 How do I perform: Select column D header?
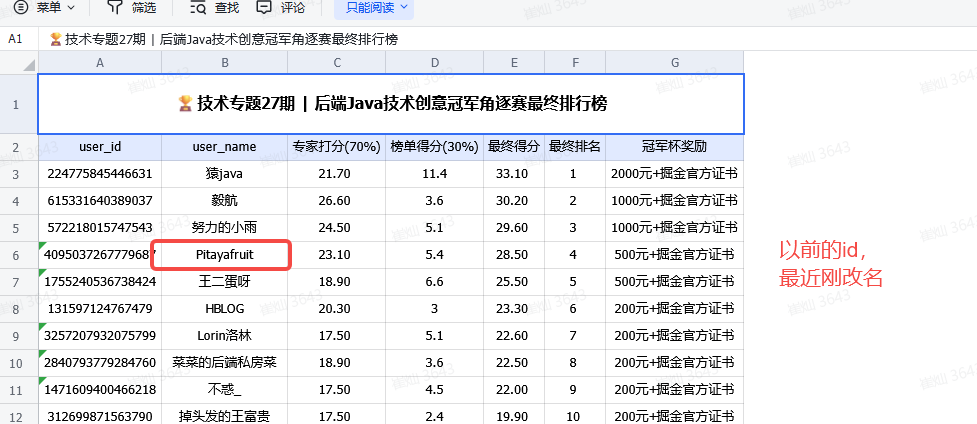click(x=434, y=62)
